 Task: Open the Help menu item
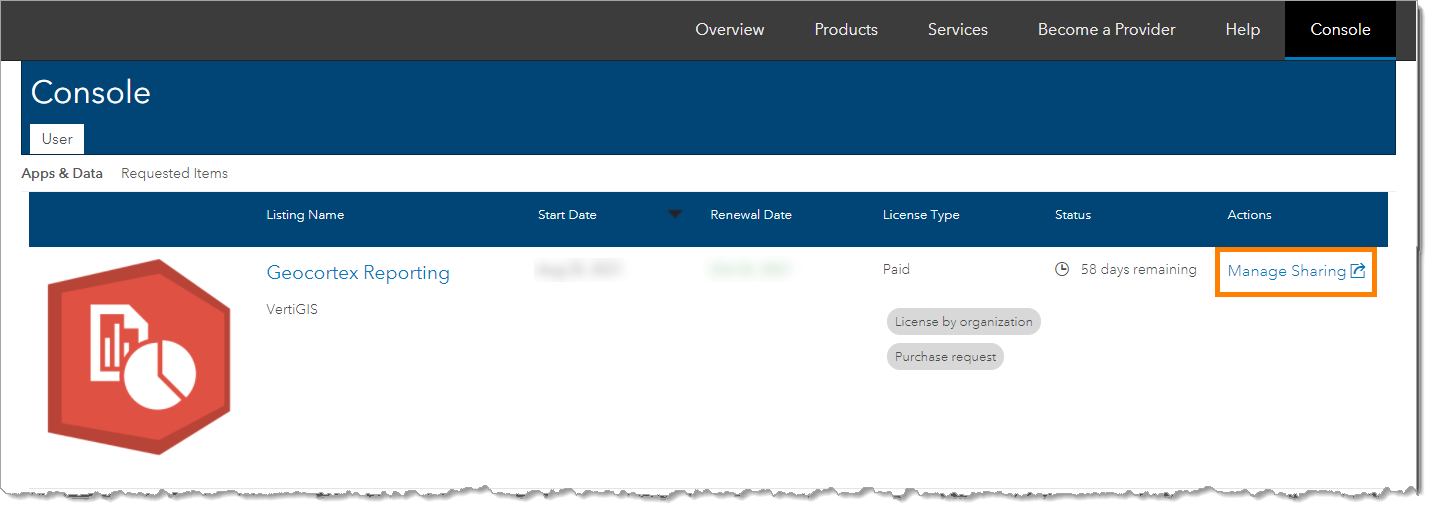point(1242,30)
